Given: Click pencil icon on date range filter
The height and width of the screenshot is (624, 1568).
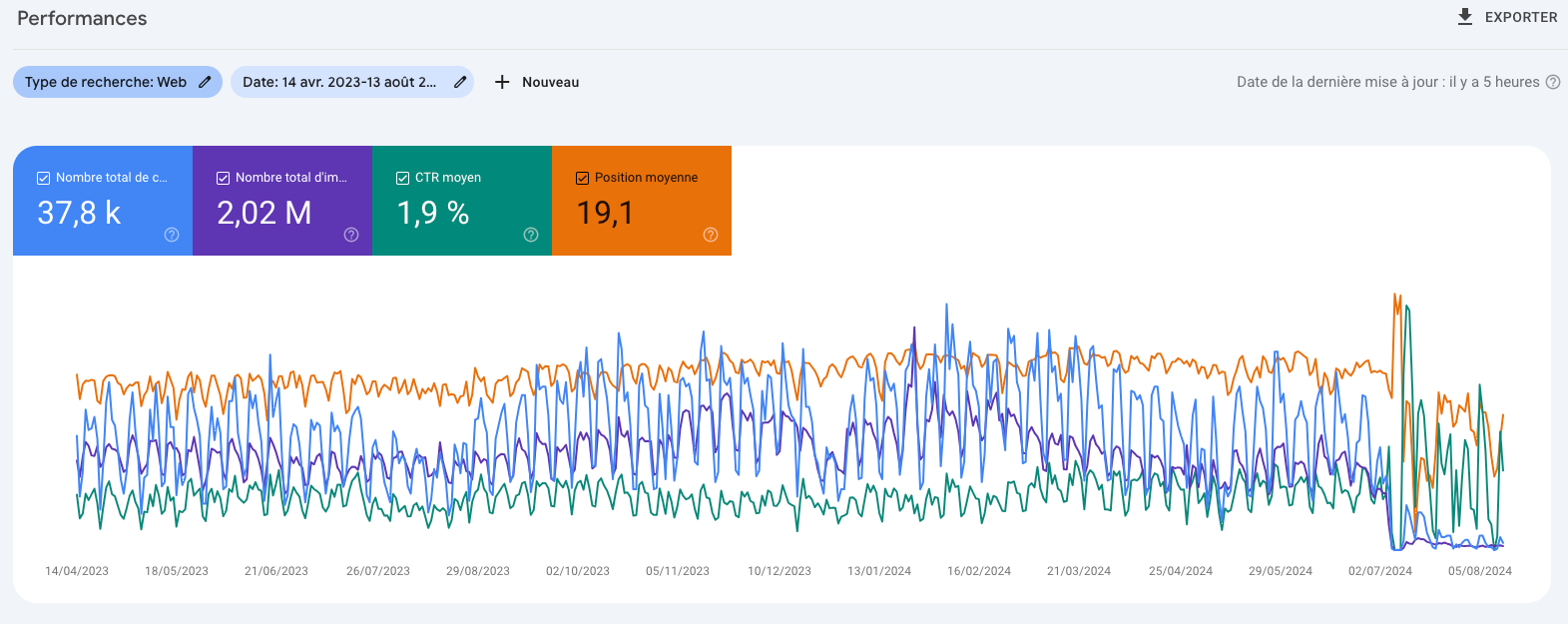Looking at the screenshot, I should [460, 82].
